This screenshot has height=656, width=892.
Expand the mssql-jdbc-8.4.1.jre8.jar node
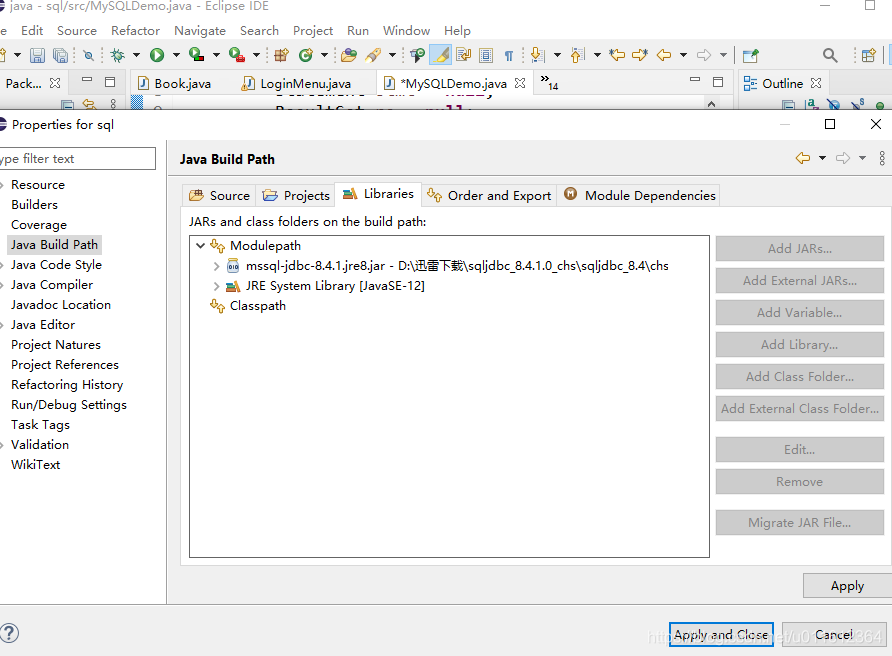(216, 266)
